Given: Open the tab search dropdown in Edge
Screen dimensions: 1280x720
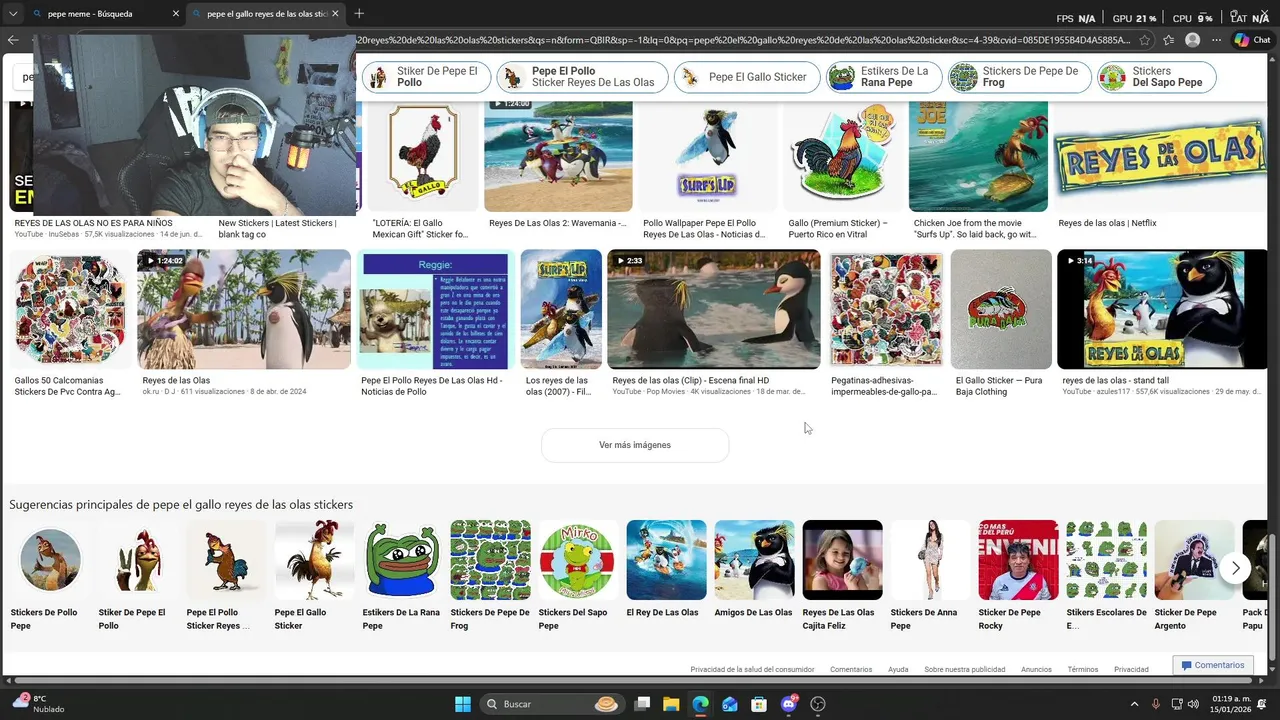Looking at the screenshot, I should [x=12, y=14].
